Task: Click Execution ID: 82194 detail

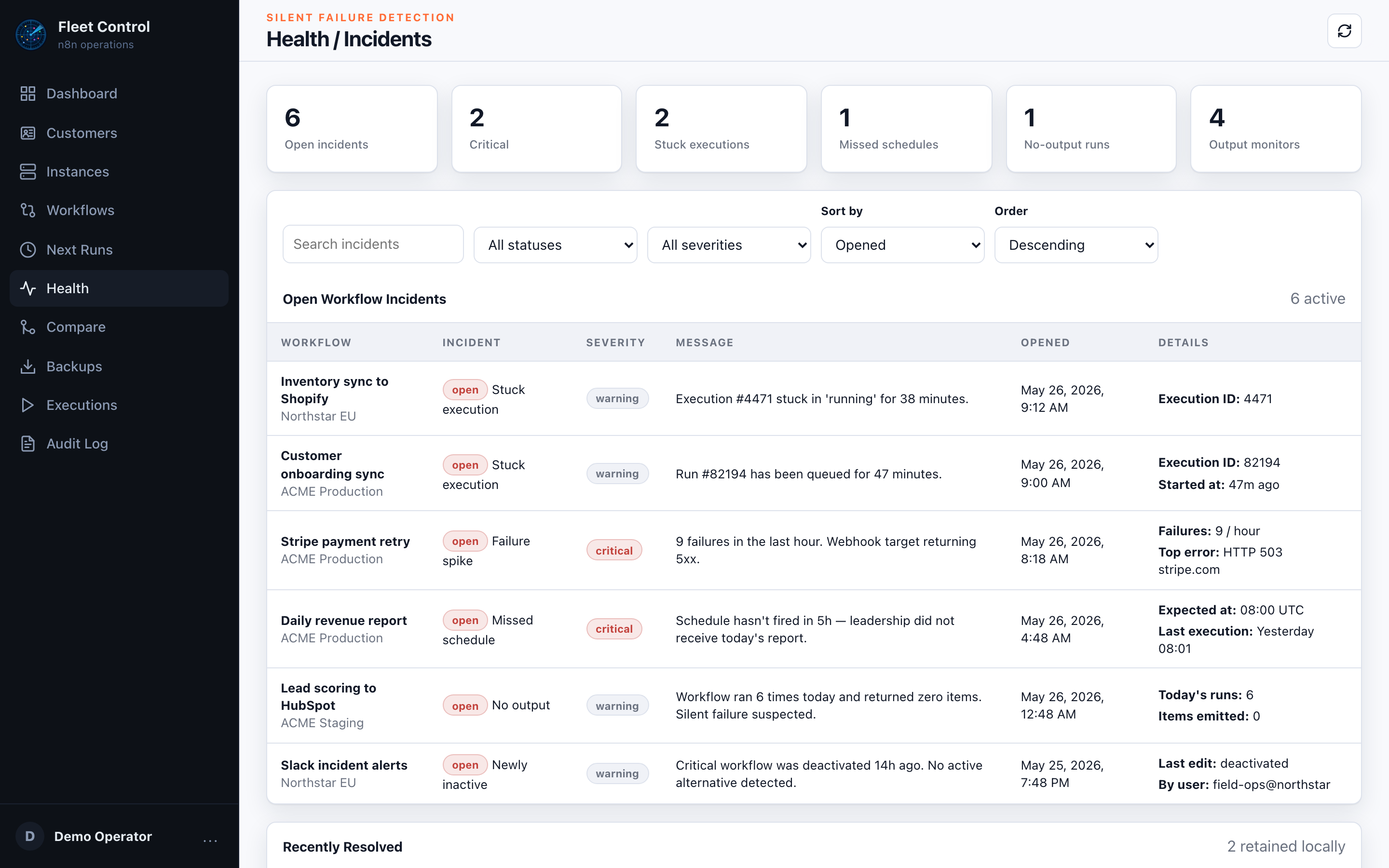Action: (1219, 463)
